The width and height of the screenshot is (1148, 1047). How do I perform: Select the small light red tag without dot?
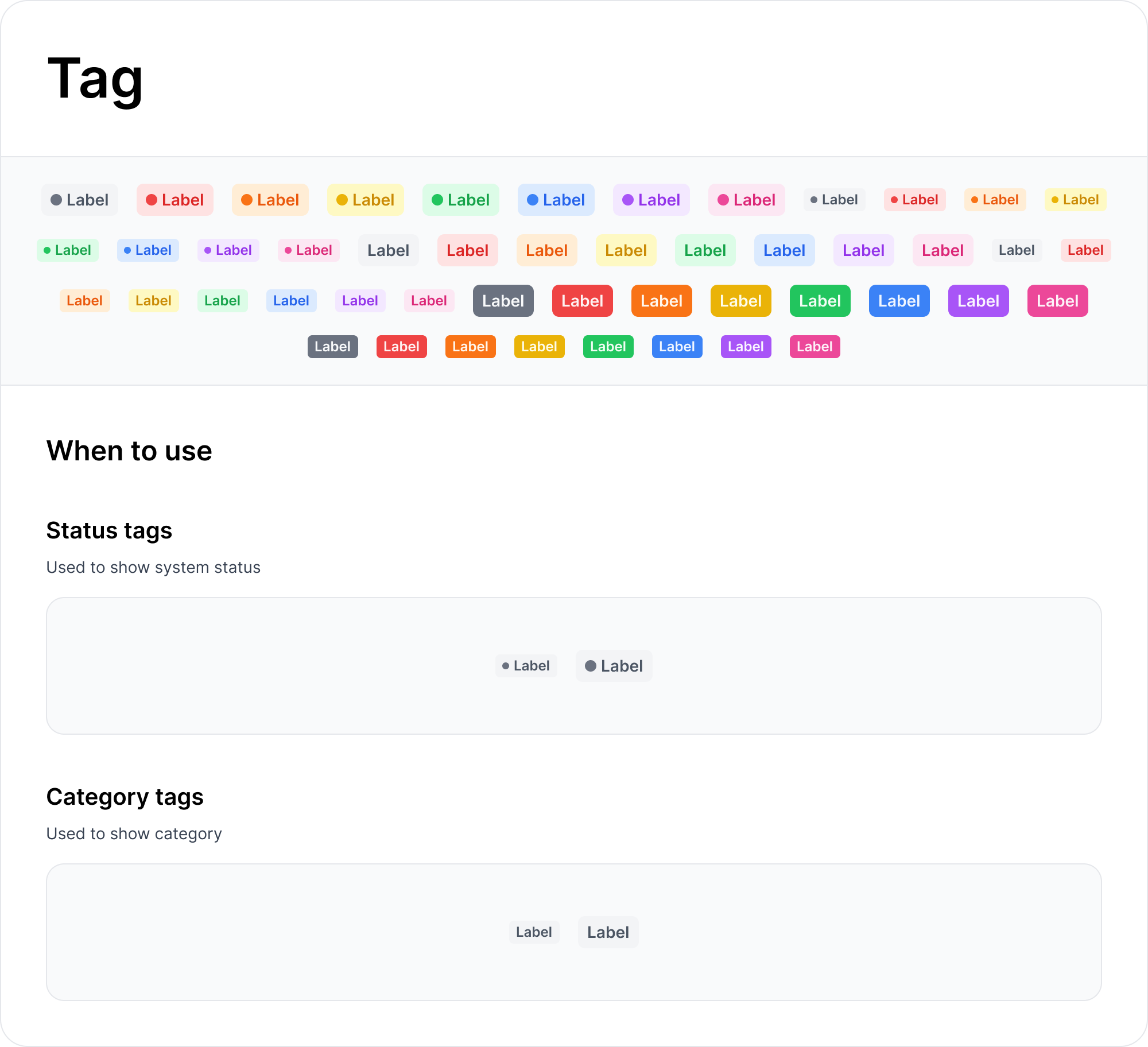click(1086, 250)
